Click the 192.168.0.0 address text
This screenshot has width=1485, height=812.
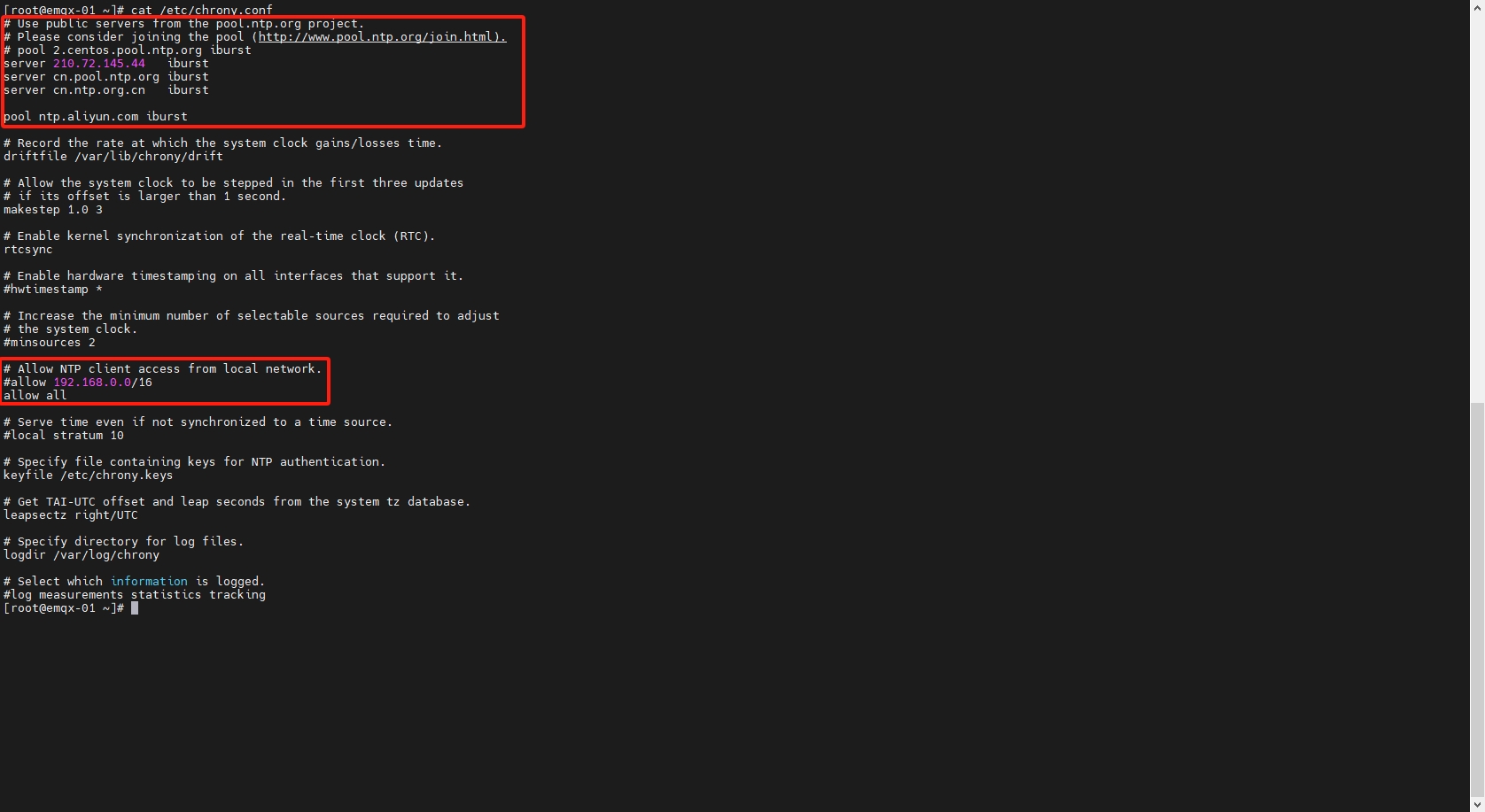point(91,383)
